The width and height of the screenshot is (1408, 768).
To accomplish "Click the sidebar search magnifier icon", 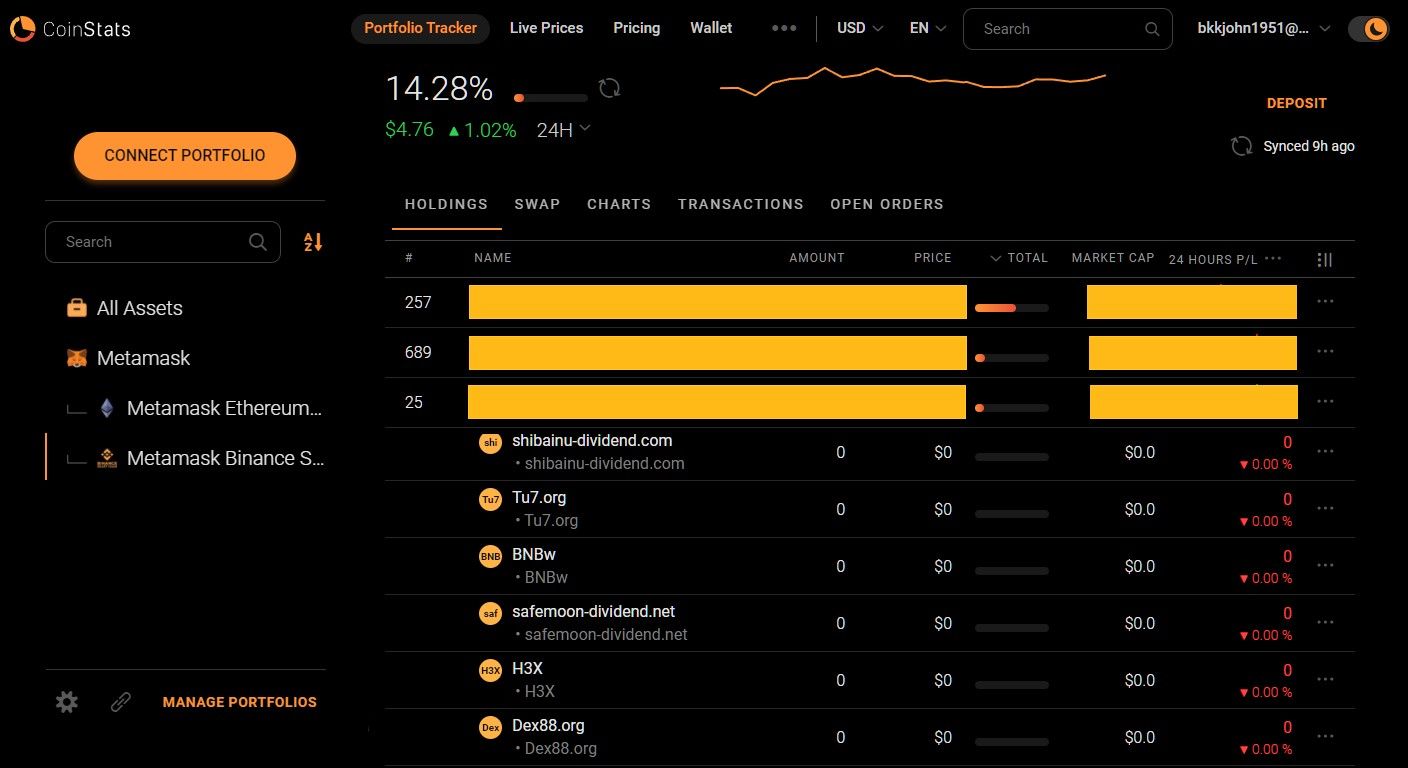I will (258, 242).
